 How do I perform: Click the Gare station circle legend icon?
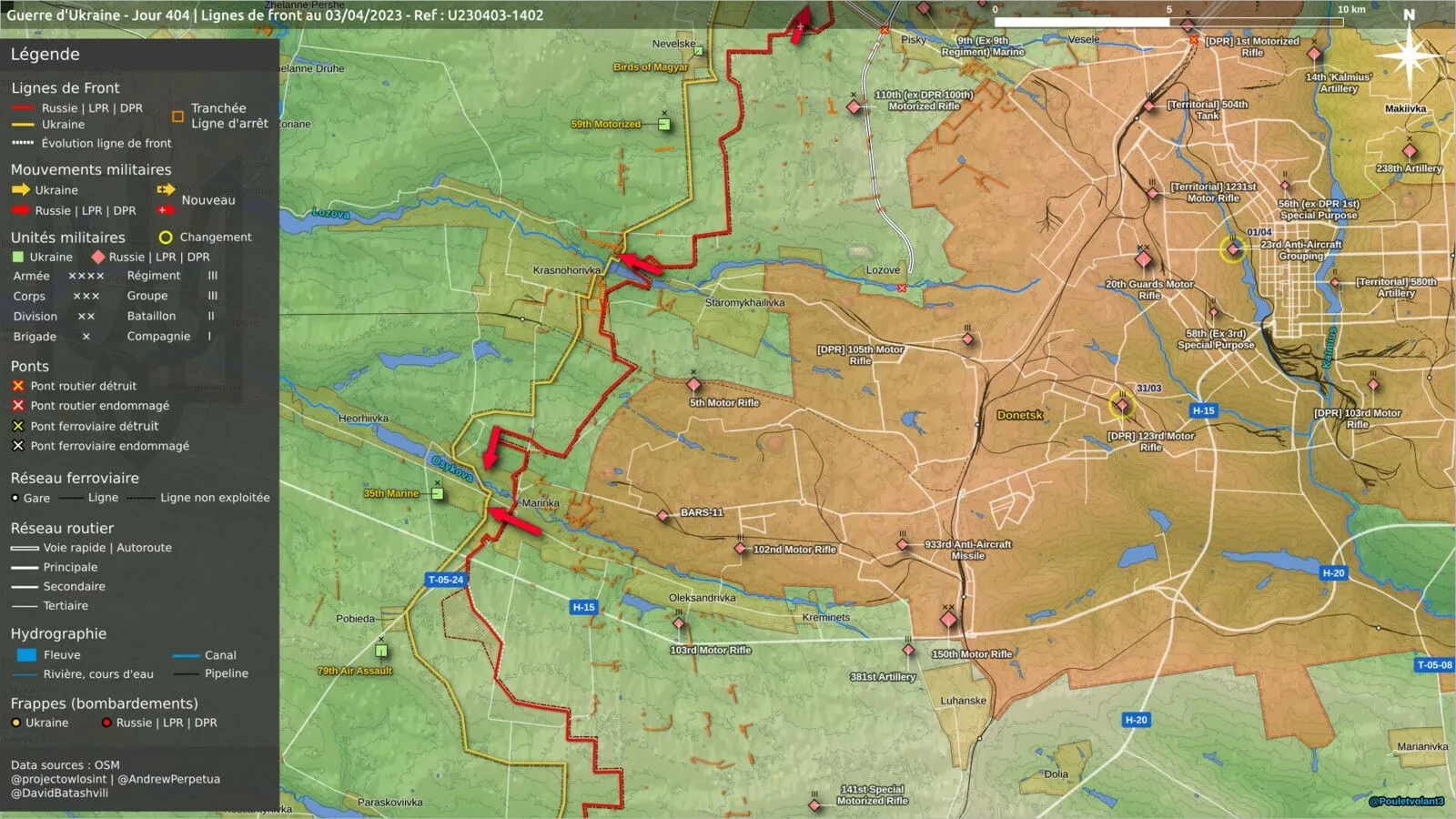tap(15, 498)
